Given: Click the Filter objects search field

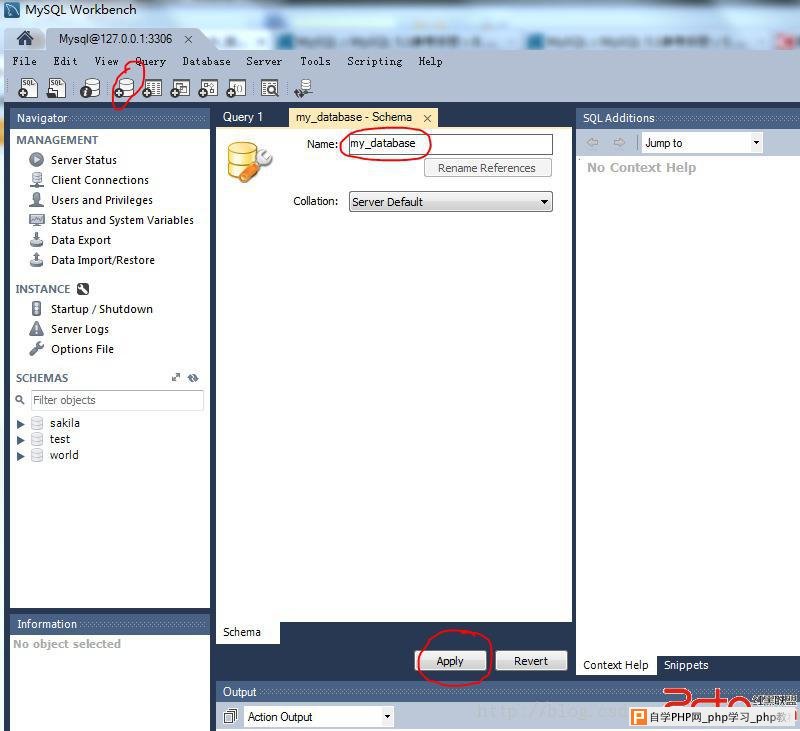Looking at the screenshot, I should (x=117, y=400).
